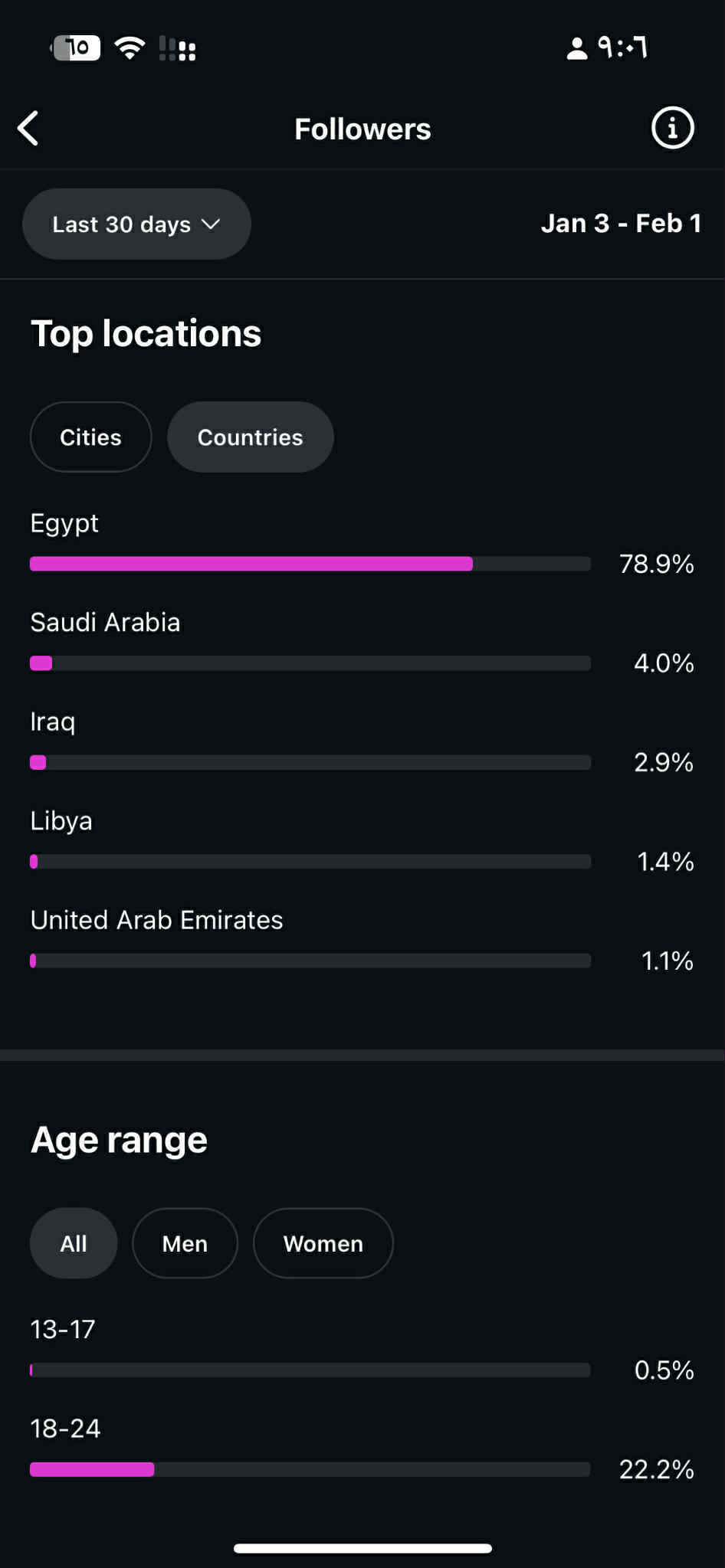
Task: Tap the Iraq location bar
Action: tap(310, 762)
